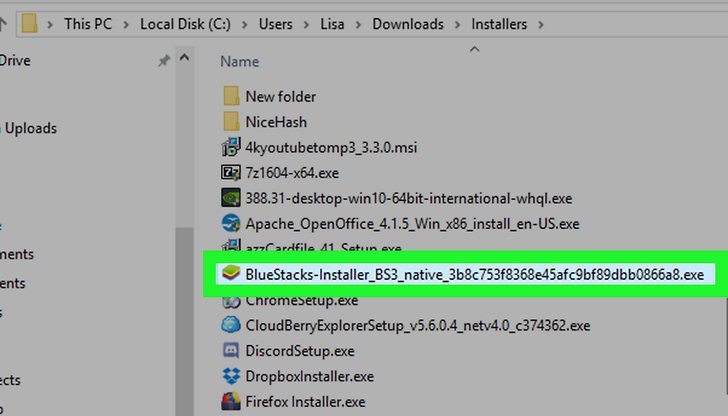Select the BlueStacks installer icon
The image size is (728, 416).
[231, 273]
